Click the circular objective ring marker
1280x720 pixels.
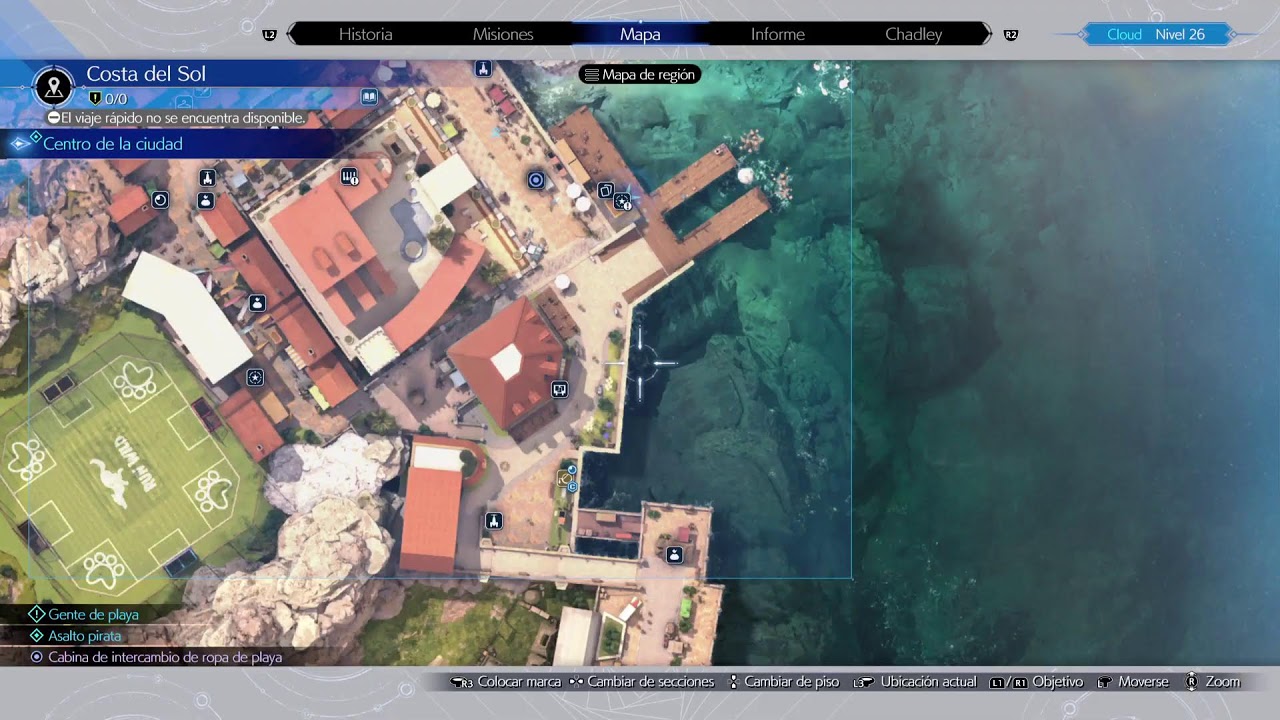pyautogui.click(x=536, y=180)
